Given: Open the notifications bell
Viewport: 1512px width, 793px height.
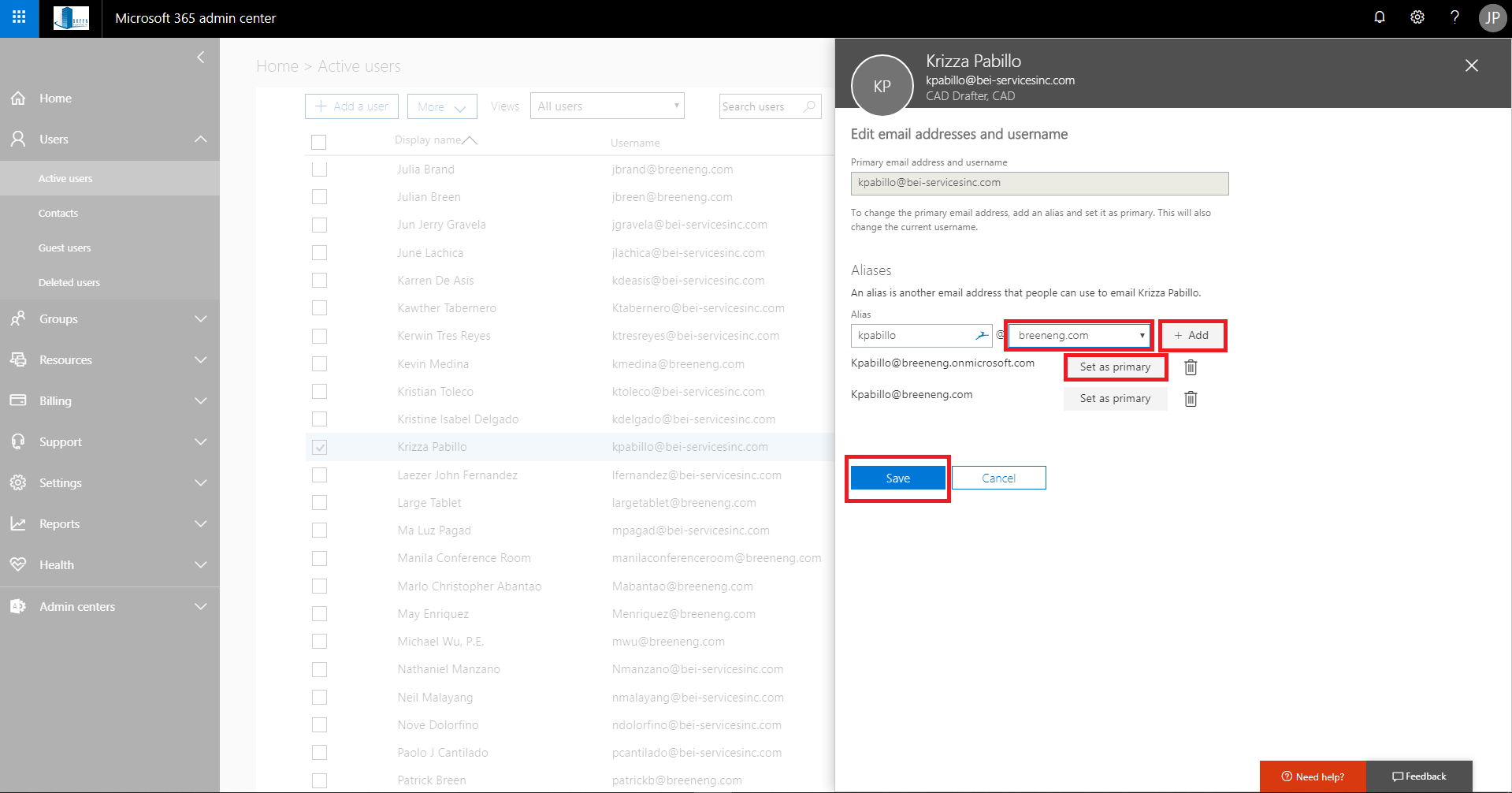Looking at the screenshot, I should tap(1380, 17).
